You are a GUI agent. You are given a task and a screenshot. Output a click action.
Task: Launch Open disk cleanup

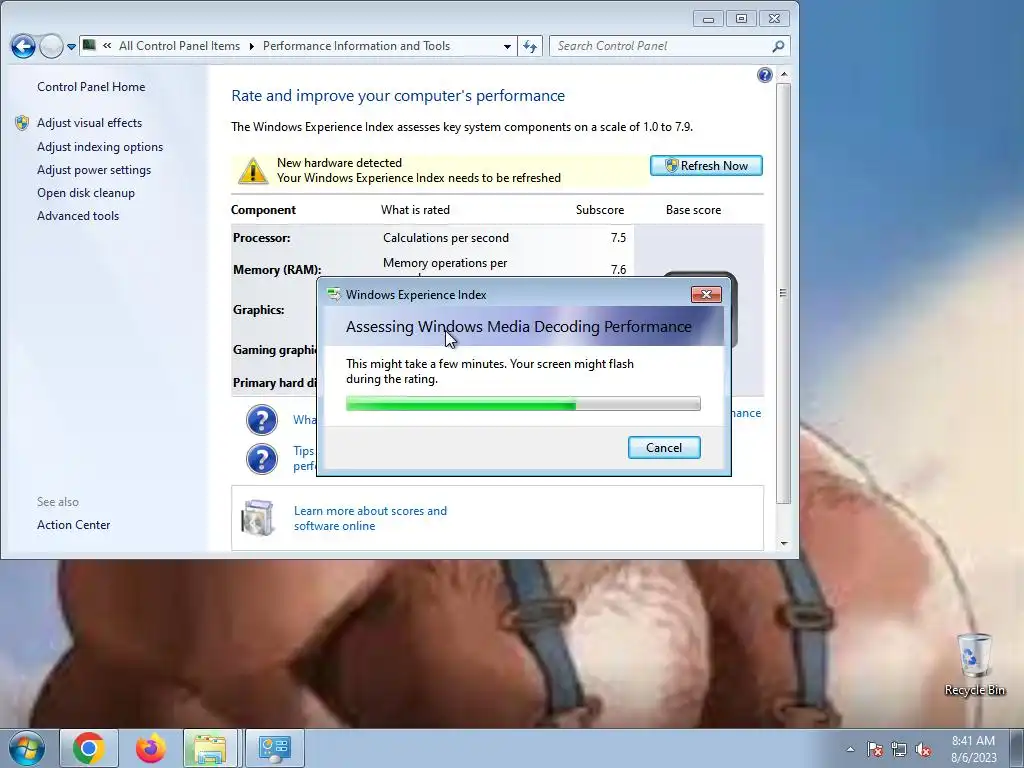click(x=86, y=193)
